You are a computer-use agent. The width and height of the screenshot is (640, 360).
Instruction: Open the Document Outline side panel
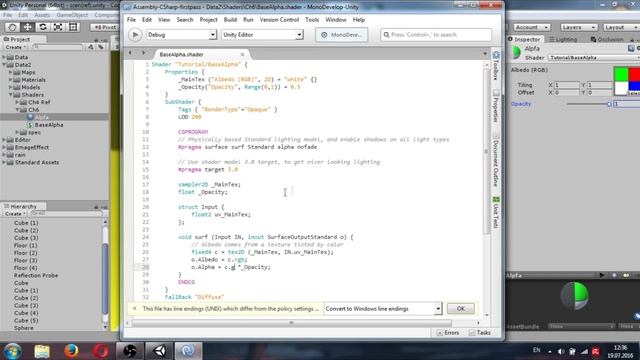tap(496, 160)
